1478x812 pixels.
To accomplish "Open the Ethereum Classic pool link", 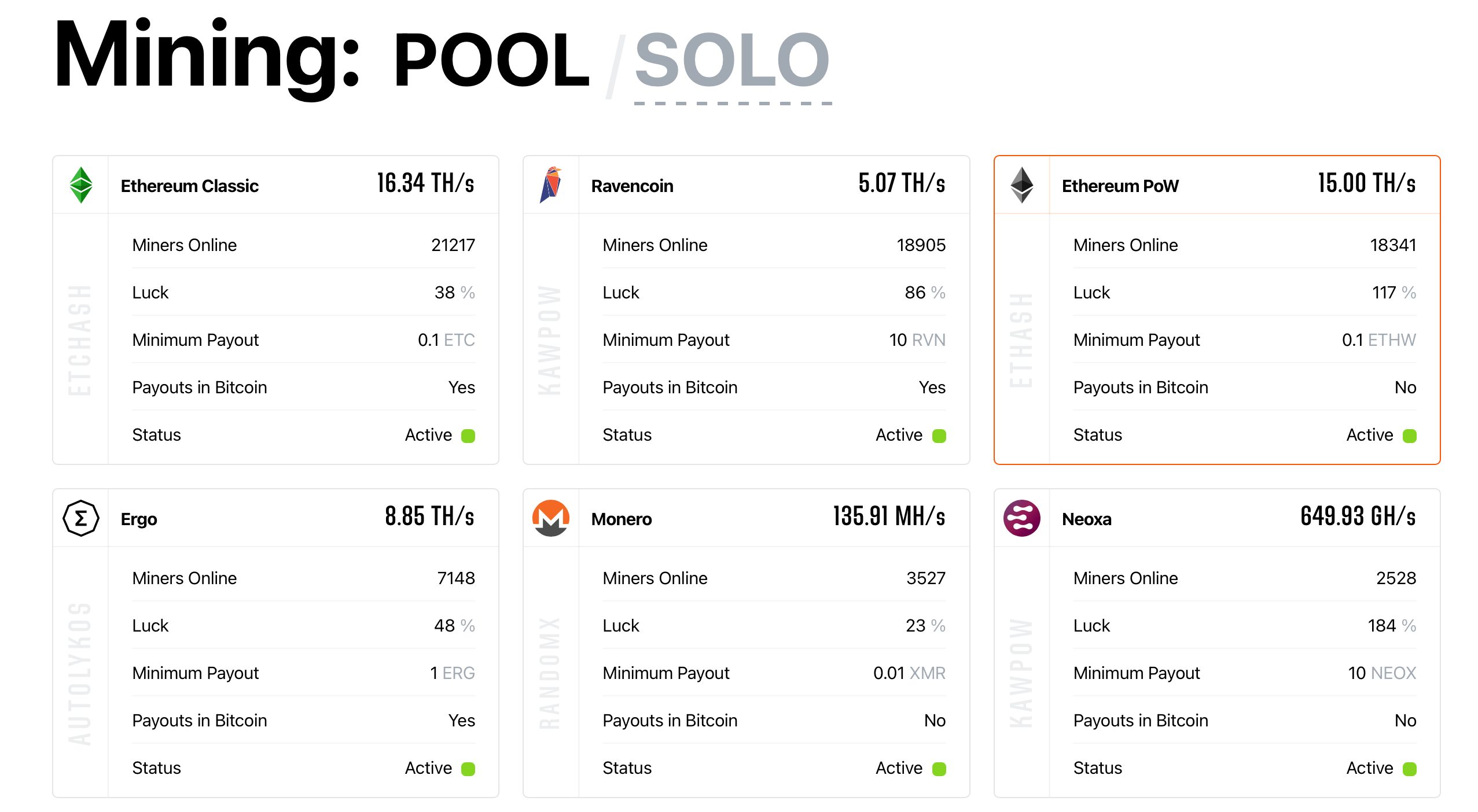I will click(189, 186).
